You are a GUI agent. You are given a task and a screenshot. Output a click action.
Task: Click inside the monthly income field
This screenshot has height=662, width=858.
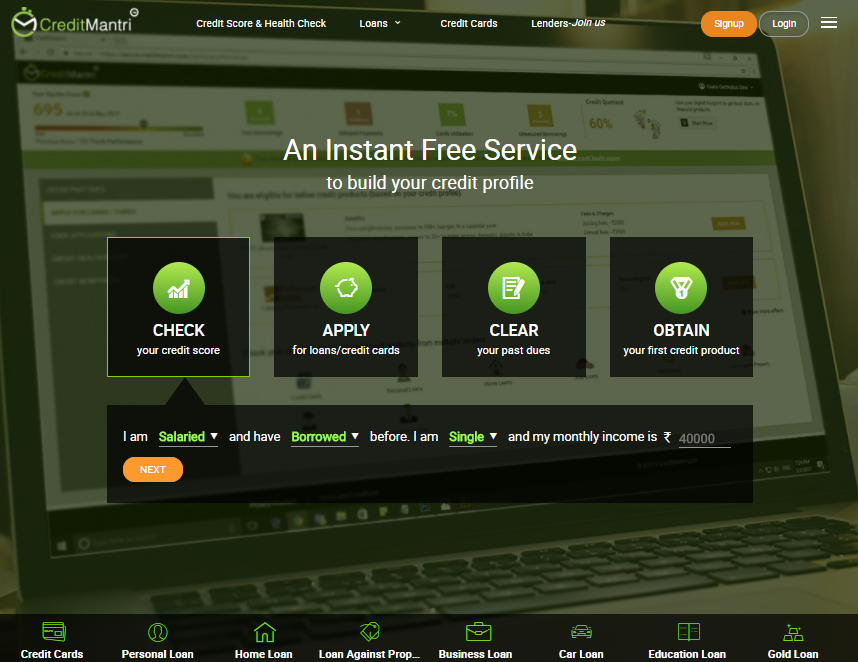[704, 437]
